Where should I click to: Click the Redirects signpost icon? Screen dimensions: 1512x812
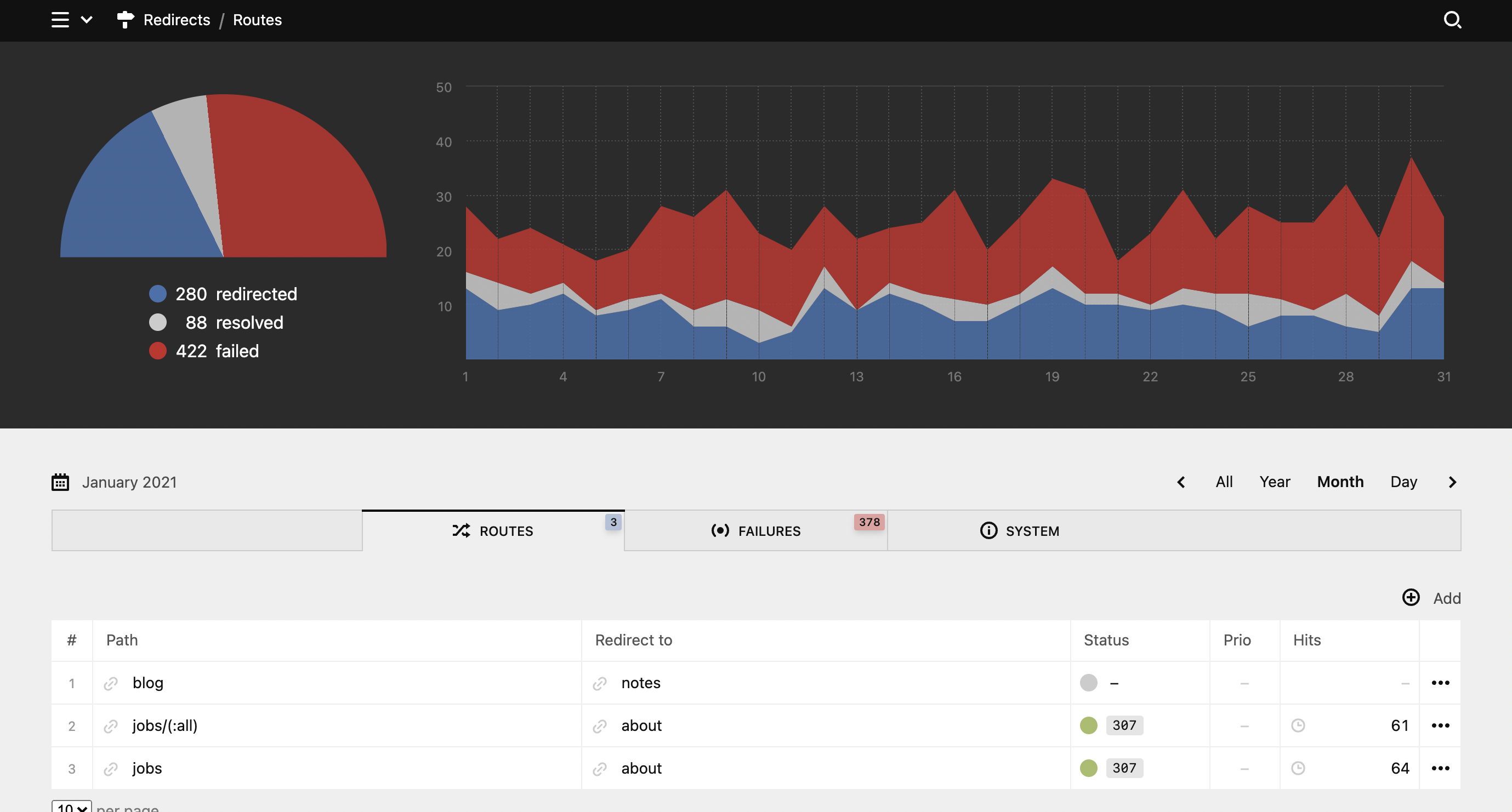pyautogui.click(x=125, y=20)
